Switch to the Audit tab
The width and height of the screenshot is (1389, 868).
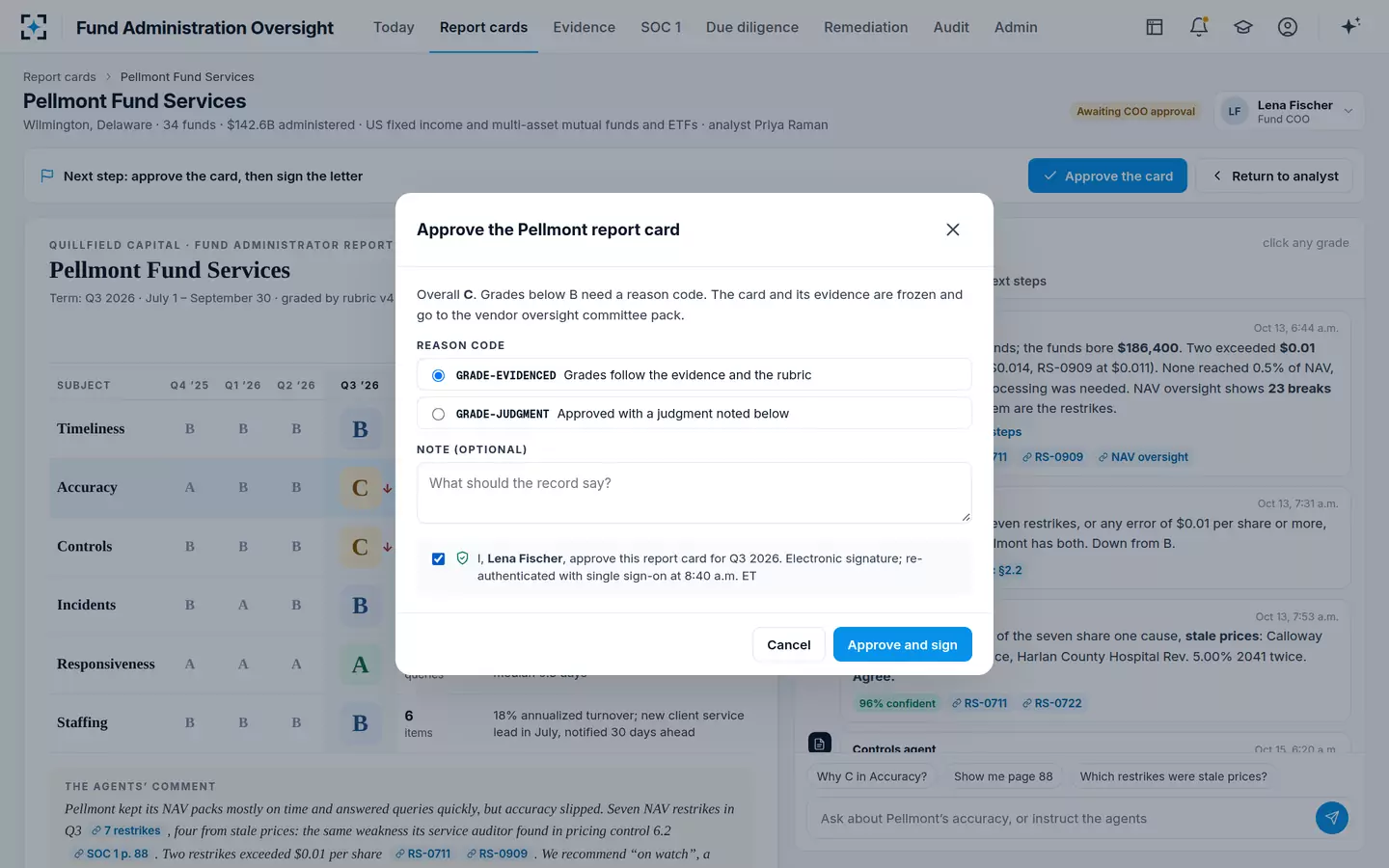click(x=951, y=27)
